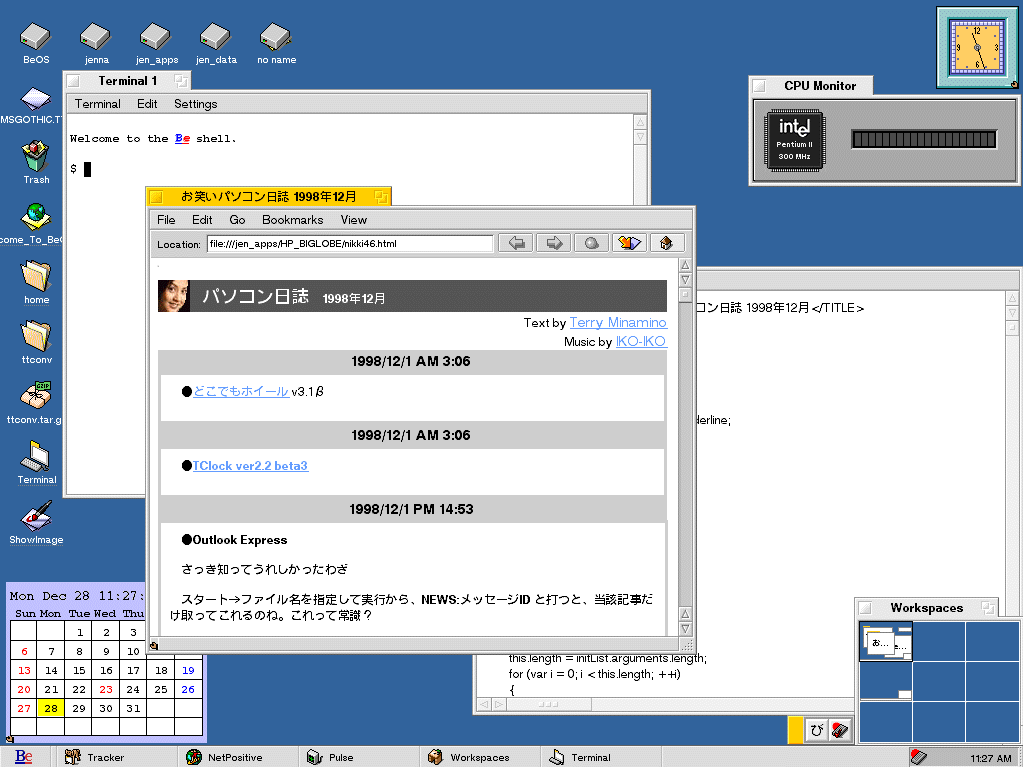Open the Terminal Edit menu
Image resolution: width=1024 pixels, height=768 pixels.
pyautogui.click(x=147, y=104)
